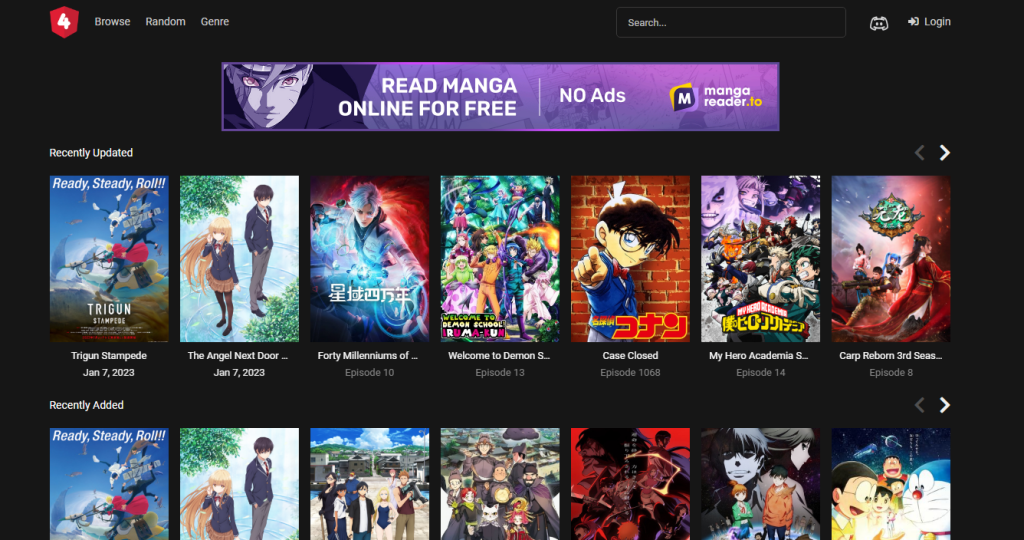Show previous Recently Added items arrow

click(920, 405)
